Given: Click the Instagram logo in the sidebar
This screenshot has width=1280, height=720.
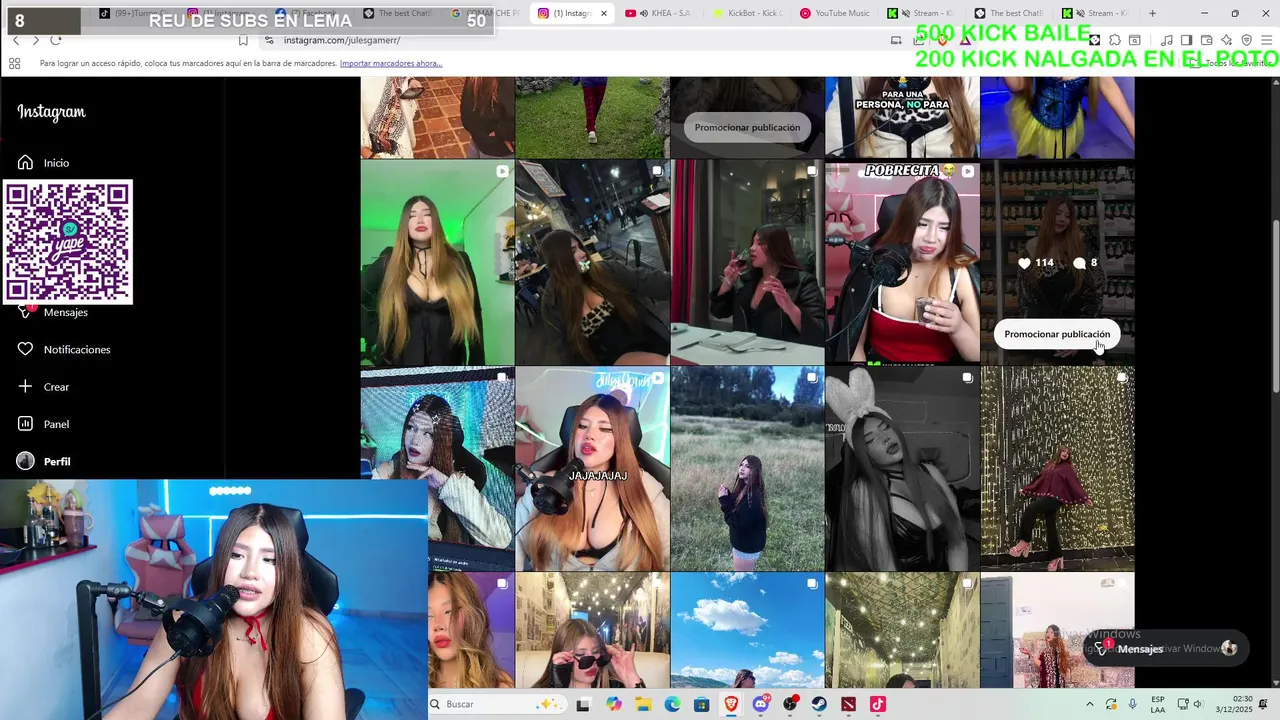Looking at the screenshot, I should pos(52,112).
